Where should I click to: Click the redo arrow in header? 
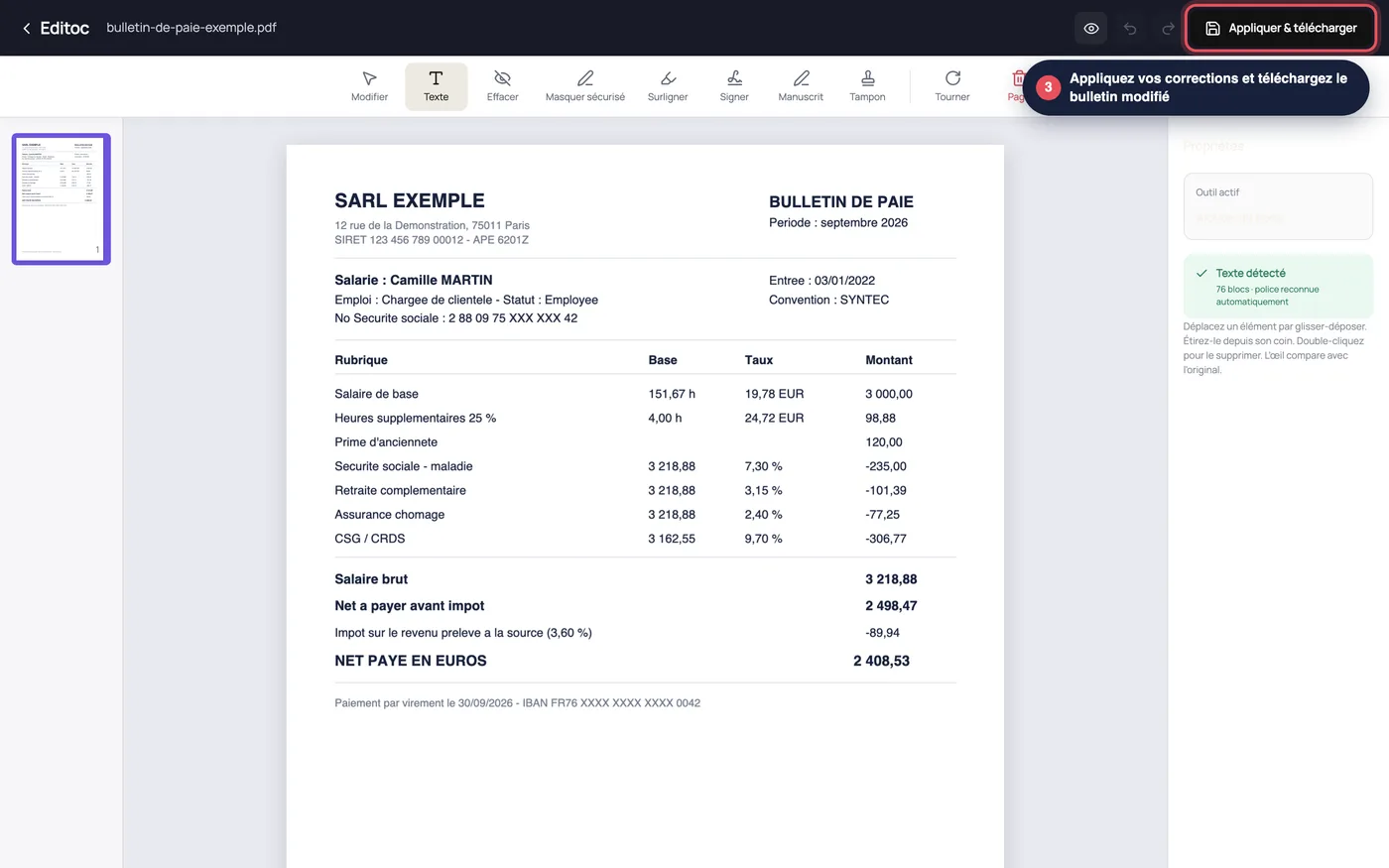(1168, 28)
